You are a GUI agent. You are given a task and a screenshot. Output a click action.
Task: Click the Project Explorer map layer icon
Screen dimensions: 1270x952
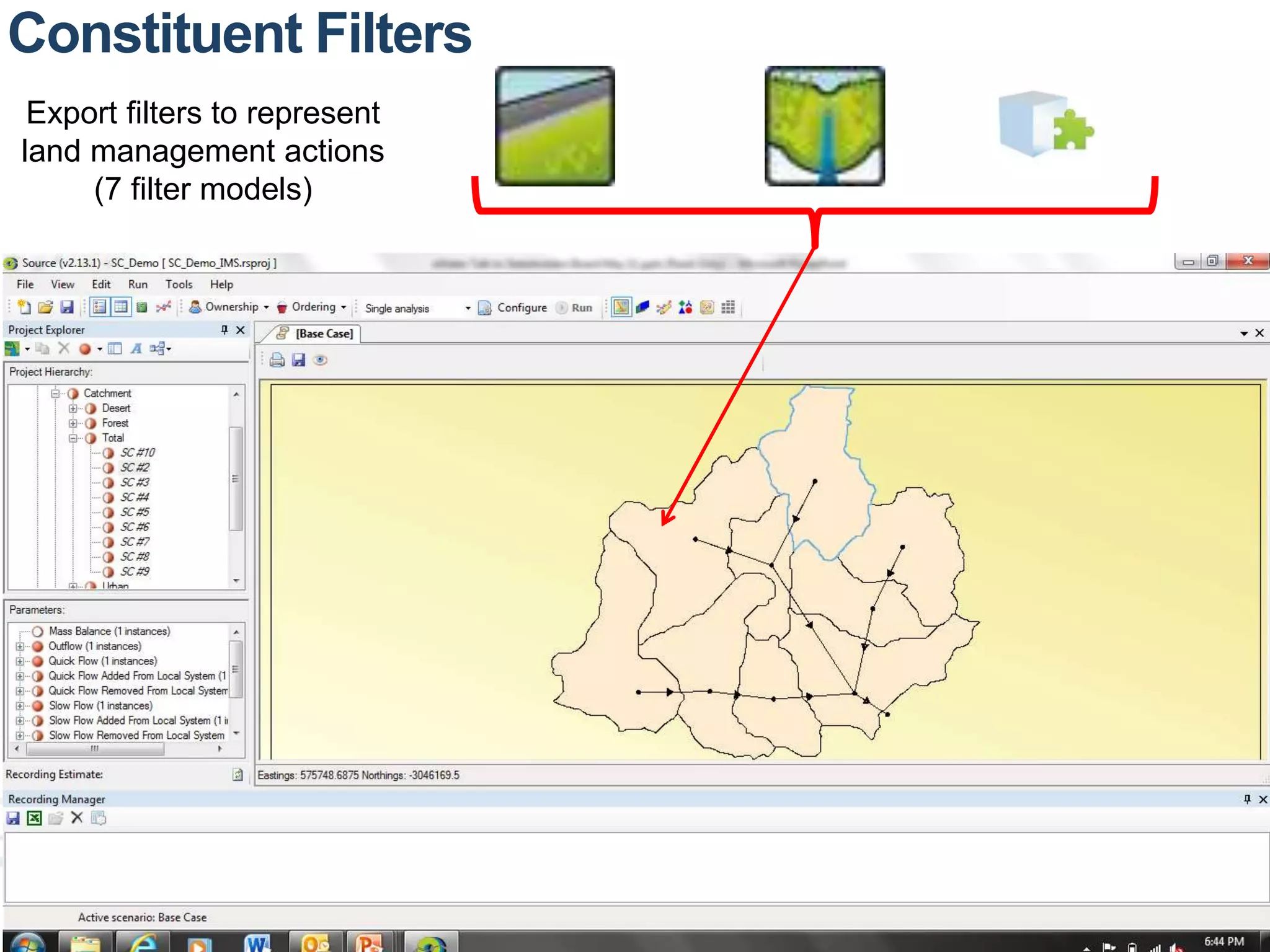click(x=12, y=349)
